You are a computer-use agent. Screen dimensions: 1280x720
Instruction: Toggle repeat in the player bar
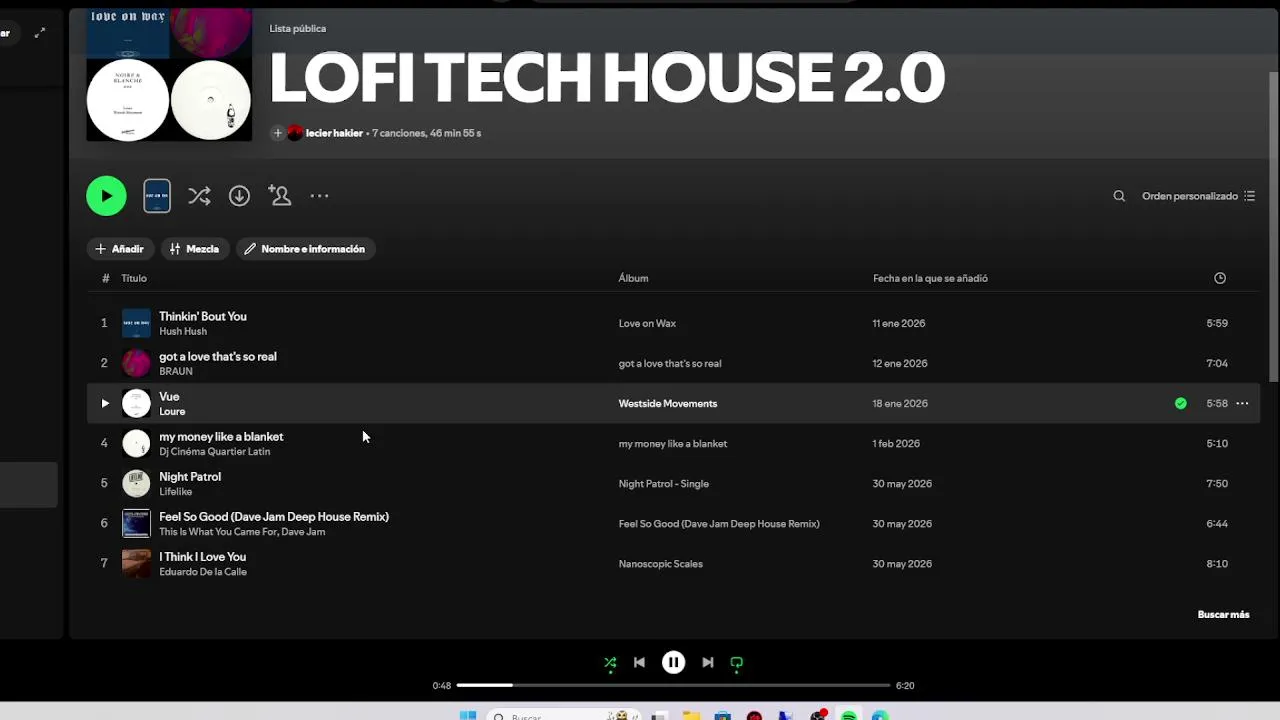737,662
